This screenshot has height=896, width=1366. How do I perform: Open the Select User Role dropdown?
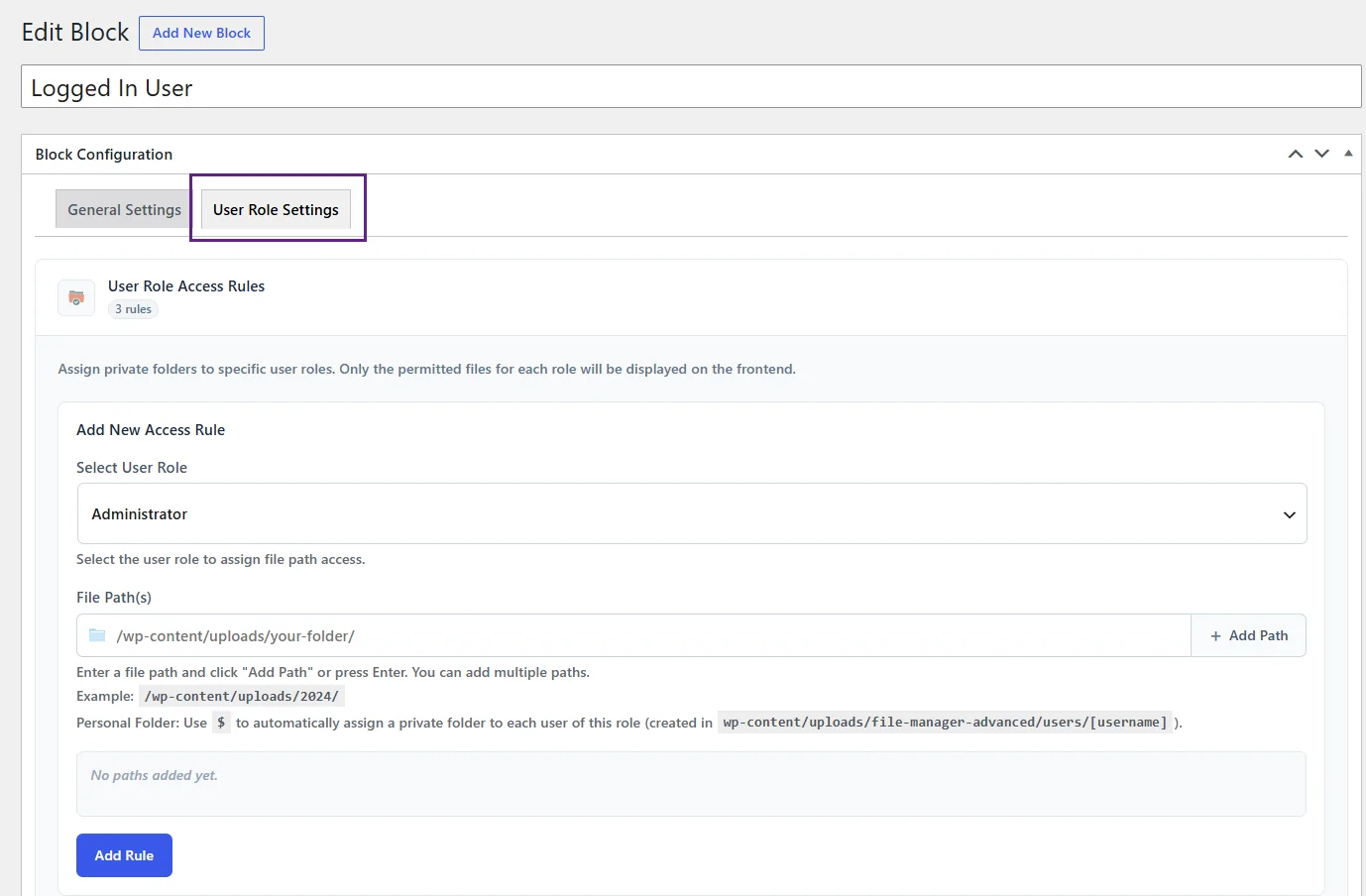coord(692,513)
